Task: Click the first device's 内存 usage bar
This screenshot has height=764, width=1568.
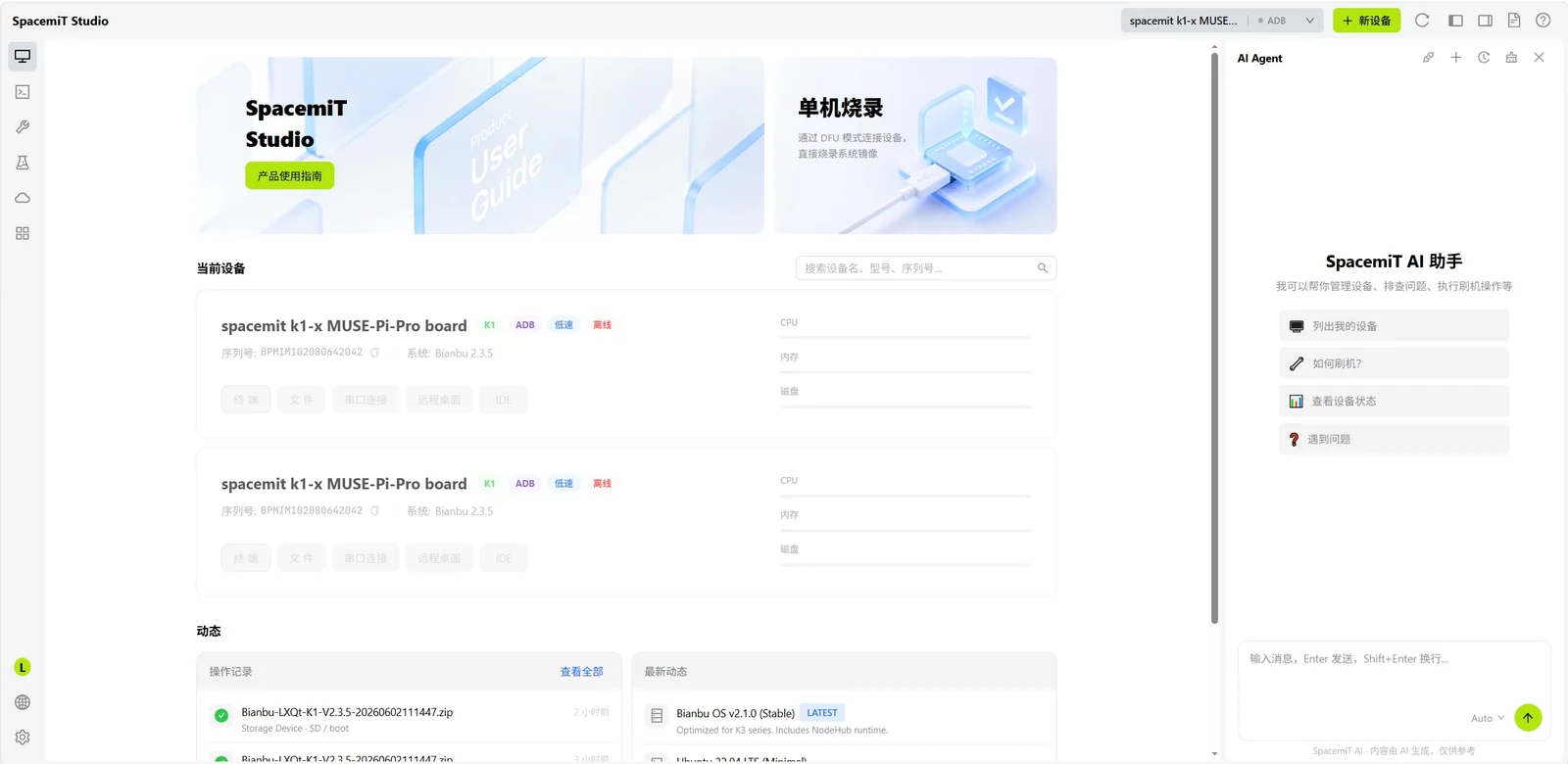Action: click(906, 372)
